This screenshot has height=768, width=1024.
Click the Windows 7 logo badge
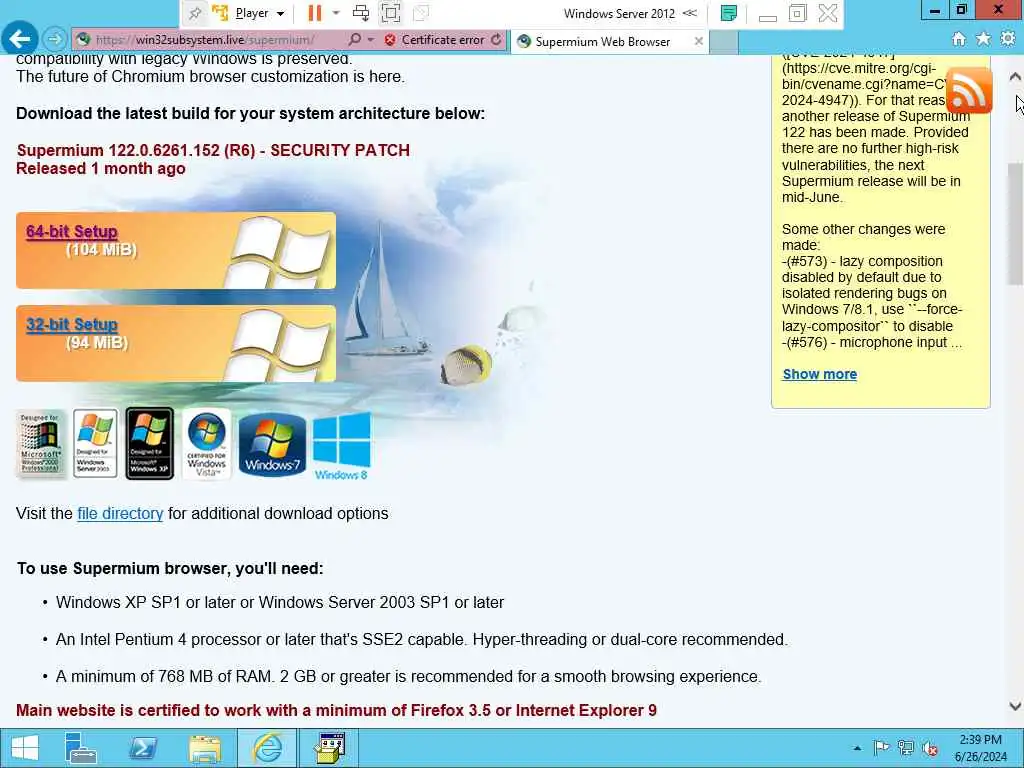(272, 445)
